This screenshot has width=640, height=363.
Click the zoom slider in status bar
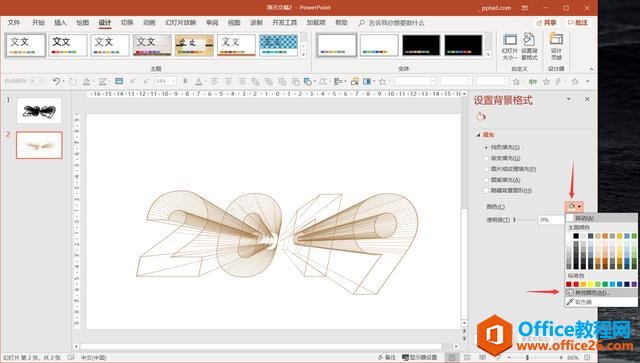pyautogui.click(x=527, y=357)
